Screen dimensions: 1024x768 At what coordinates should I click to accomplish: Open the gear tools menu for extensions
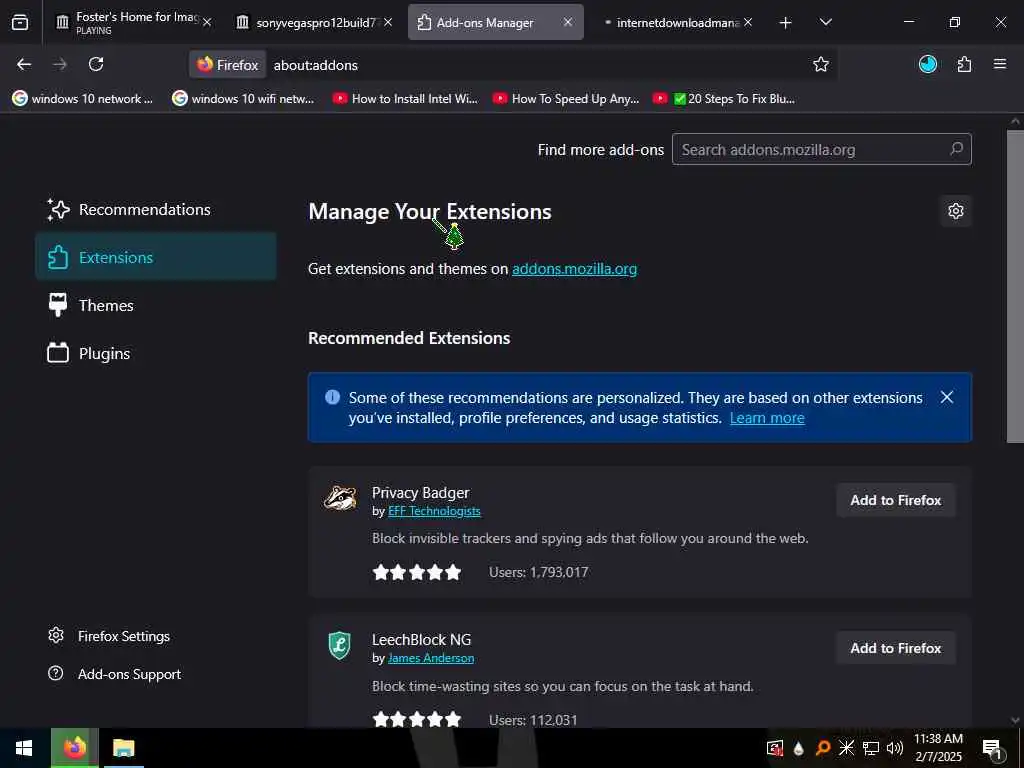click(955, 211)
